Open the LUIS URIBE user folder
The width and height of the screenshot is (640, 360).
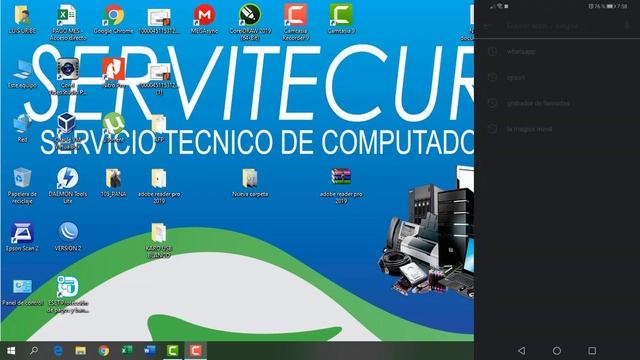click(22, 19)
